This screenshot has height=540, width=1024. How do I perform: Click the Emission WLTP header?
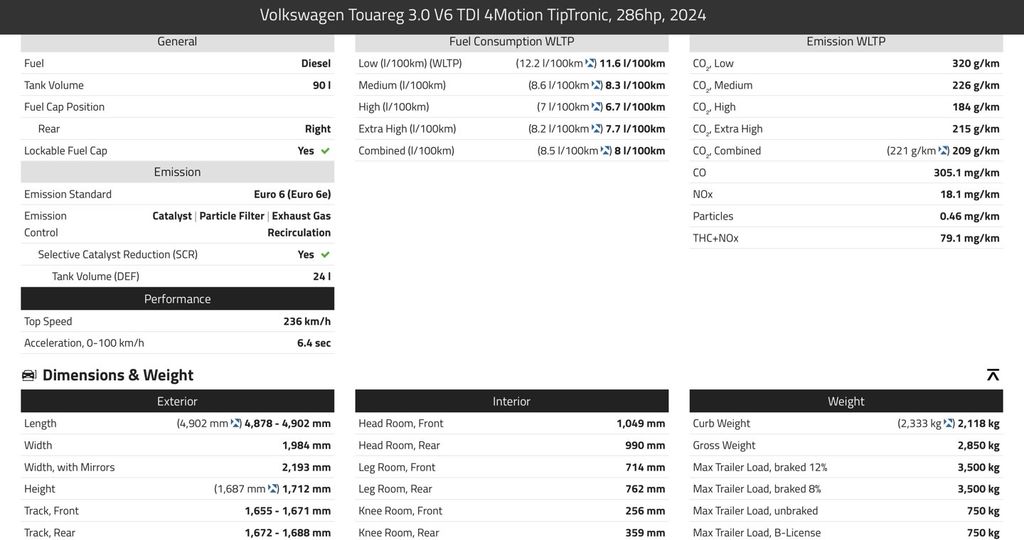[x=846, y=42]
